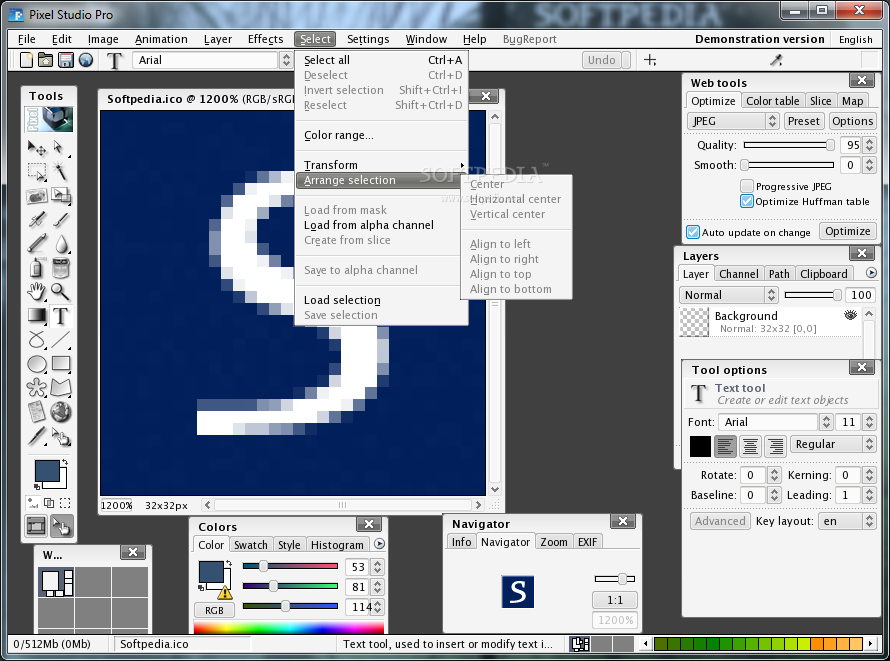Image resolution: width=890 pixels, height=661 pixels.
Task: Toggle the window layout mode button in Tools
Action: pyautogui.click(x=36, y=526)
